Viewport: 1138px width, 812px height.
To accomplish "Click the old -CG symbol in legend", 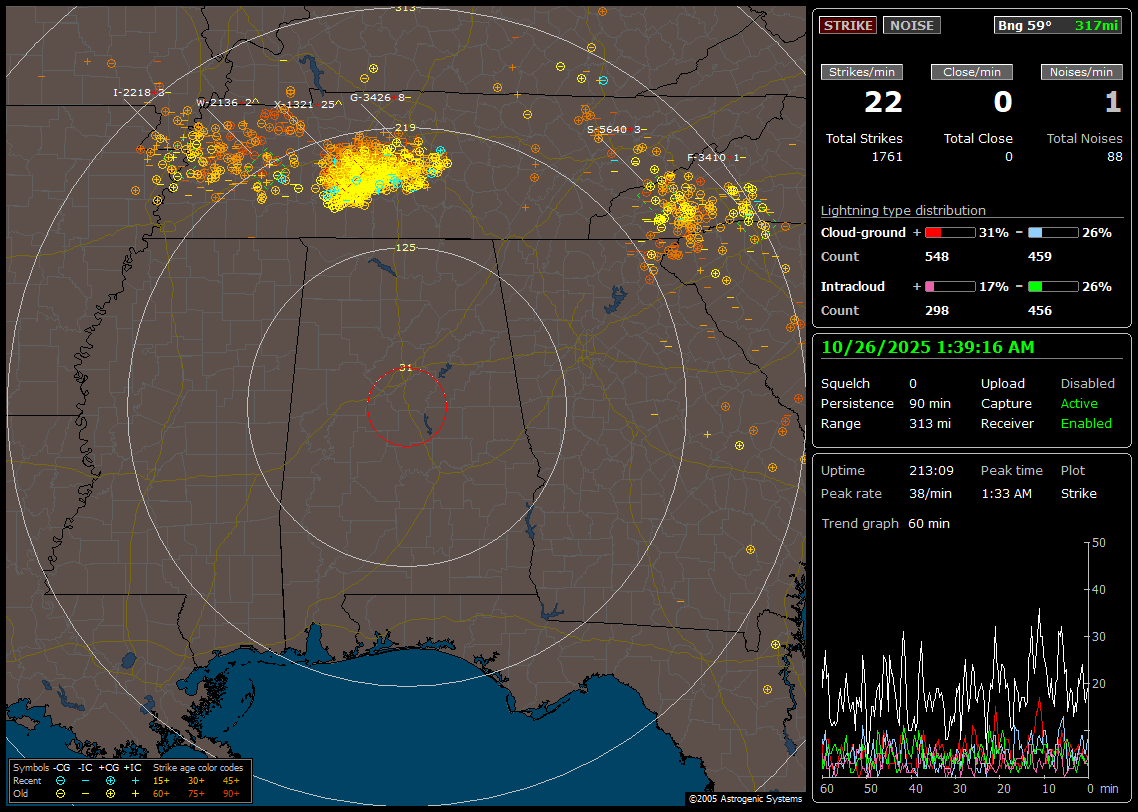I will pos(61,793).
